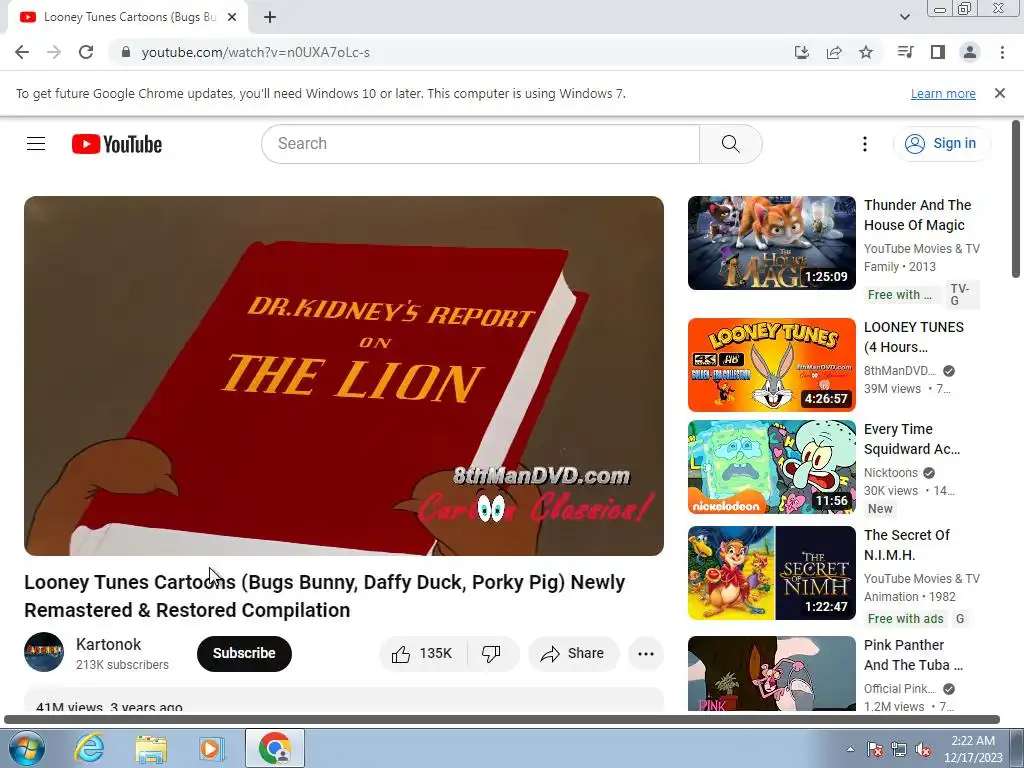Image resolution: width=1024 pixels, height=768 pixels.
Task: Click the browser forward arrow
Action: (x=54, y=52)
